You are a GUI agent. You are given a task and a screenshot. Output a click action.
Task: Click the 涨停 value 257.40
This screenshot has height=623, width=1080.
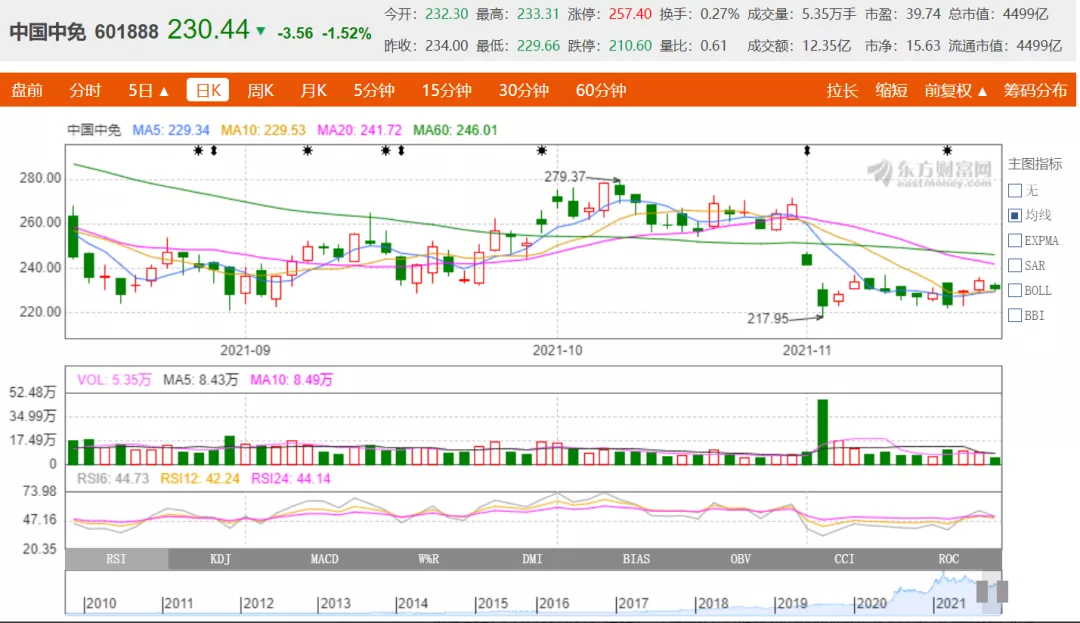click(x=630, y=14)
